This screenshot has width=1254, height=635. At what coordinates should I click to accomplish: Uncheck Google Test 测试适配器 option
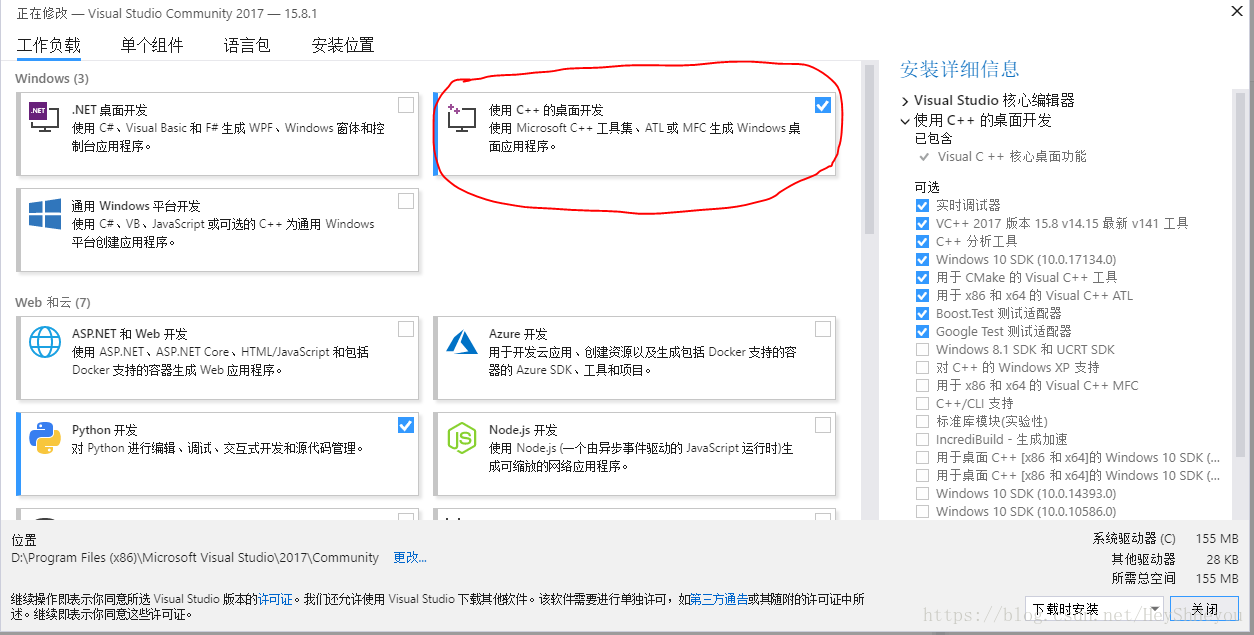(922, 331)
